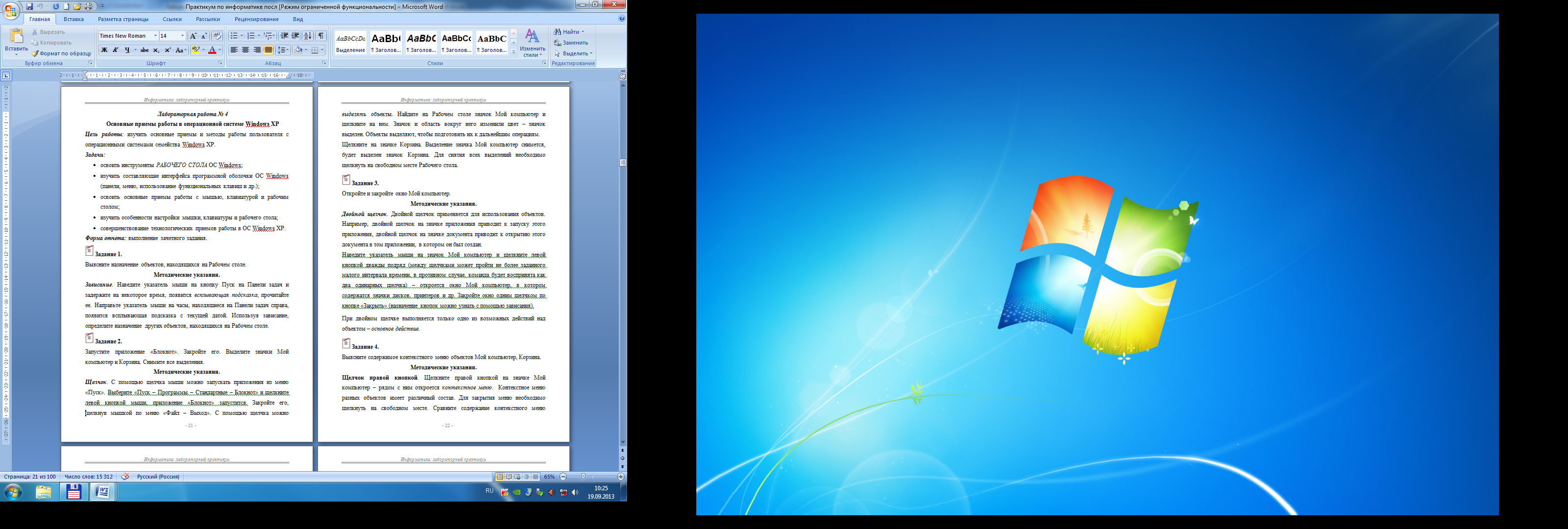Apply the Выделение style
This screenshot has width=1568, height=529.
351,43
